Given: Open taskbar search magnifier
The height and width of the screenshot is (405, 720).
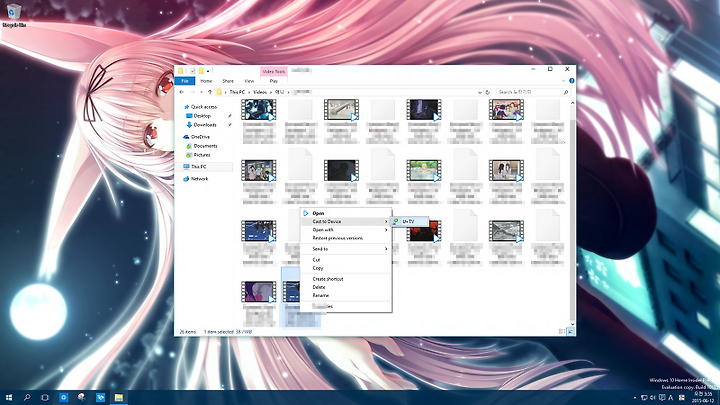Looking at the screenshot, I should pyautogui.click(x=27, y=397).
